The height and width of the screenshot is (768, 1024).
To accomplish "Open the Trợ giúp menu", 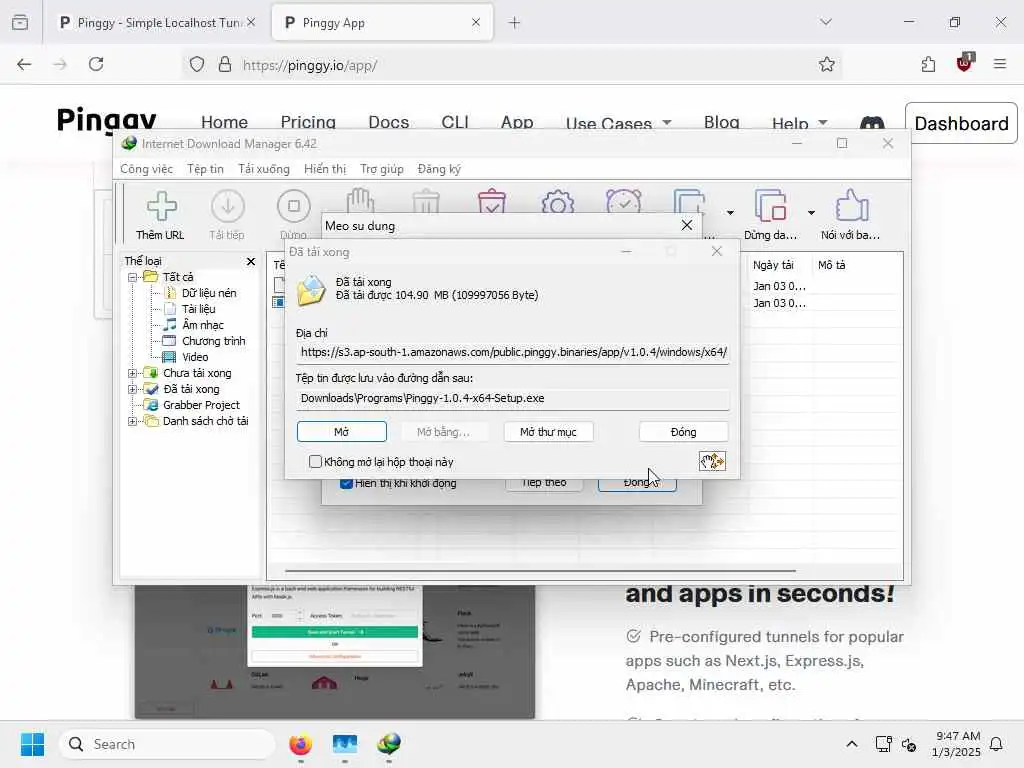I will [x=381, y=169].
